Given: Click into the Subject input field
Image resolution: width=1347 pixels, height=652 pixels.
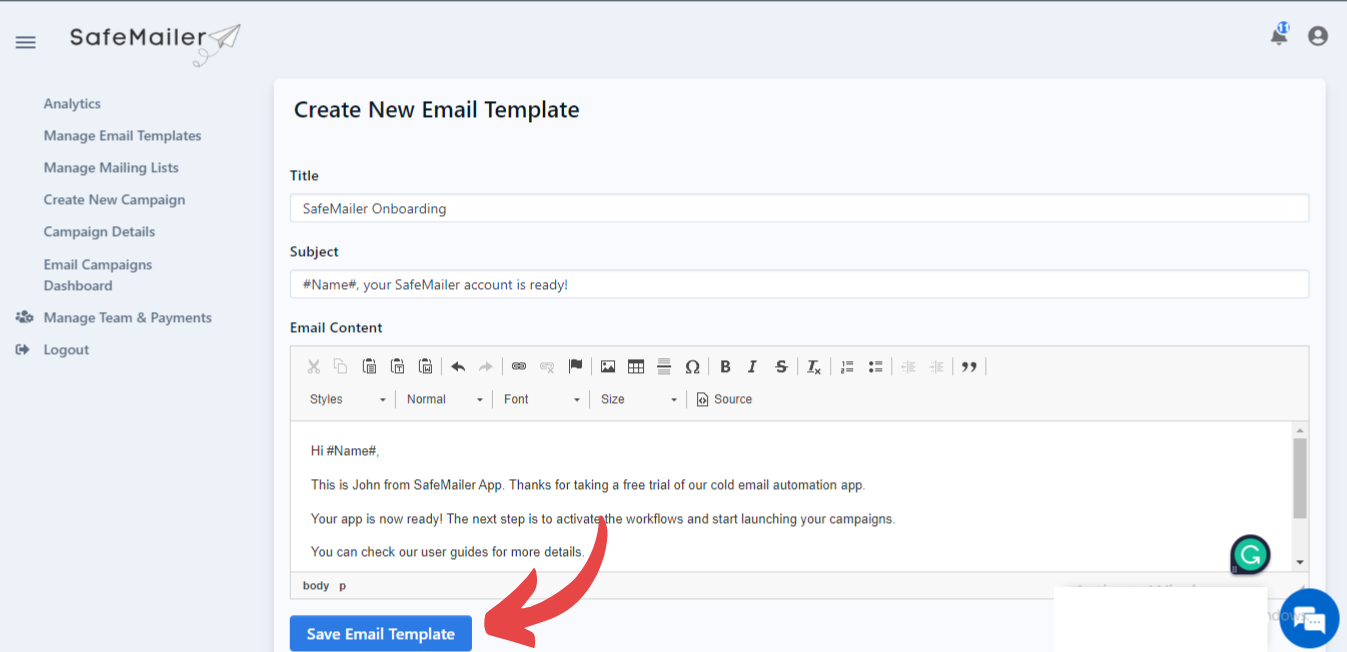Looking at the screenshot, I should (x=799, y=284).
